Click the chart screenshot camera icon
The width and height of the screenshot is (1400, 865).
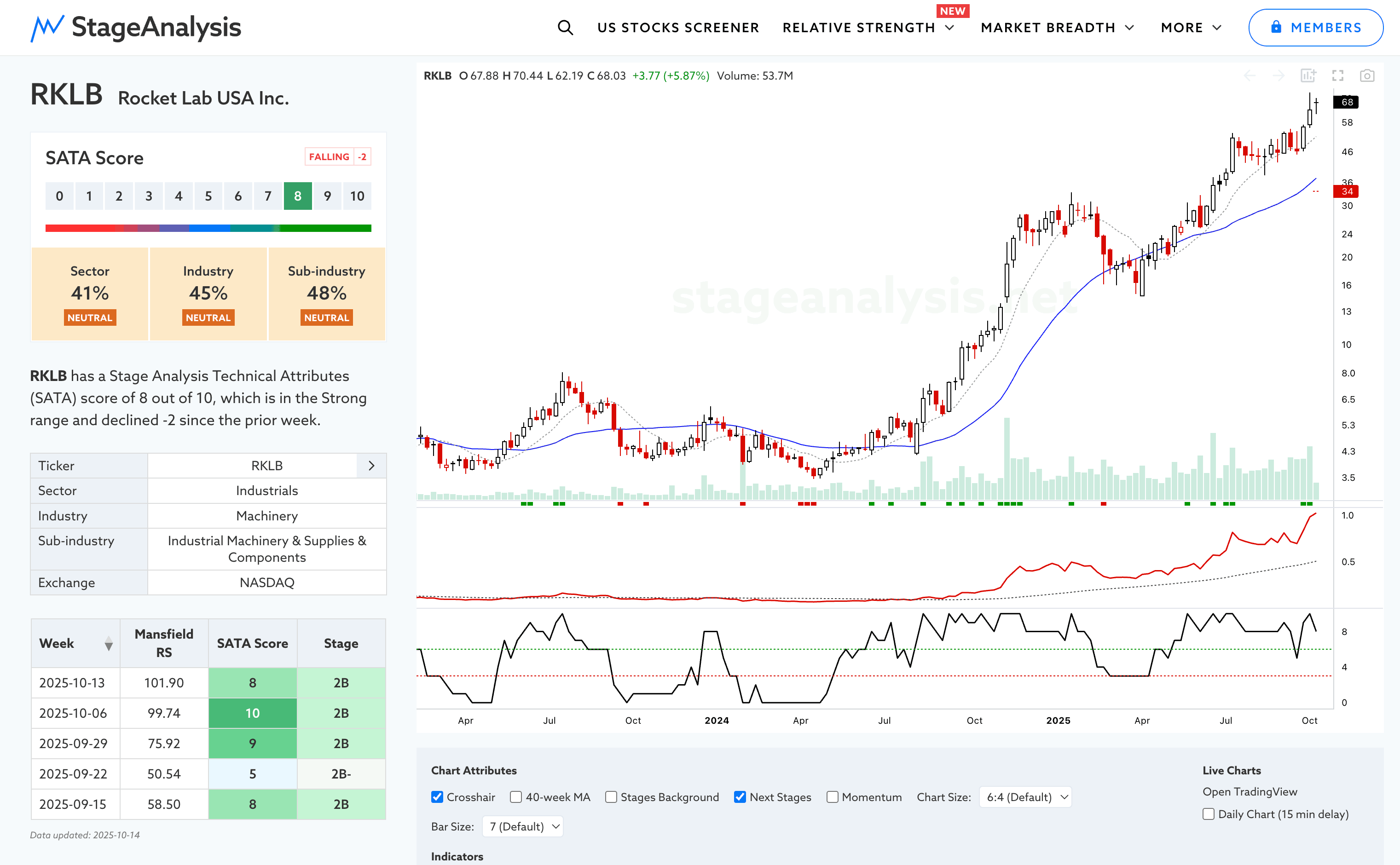click(x=1367, y=75)
